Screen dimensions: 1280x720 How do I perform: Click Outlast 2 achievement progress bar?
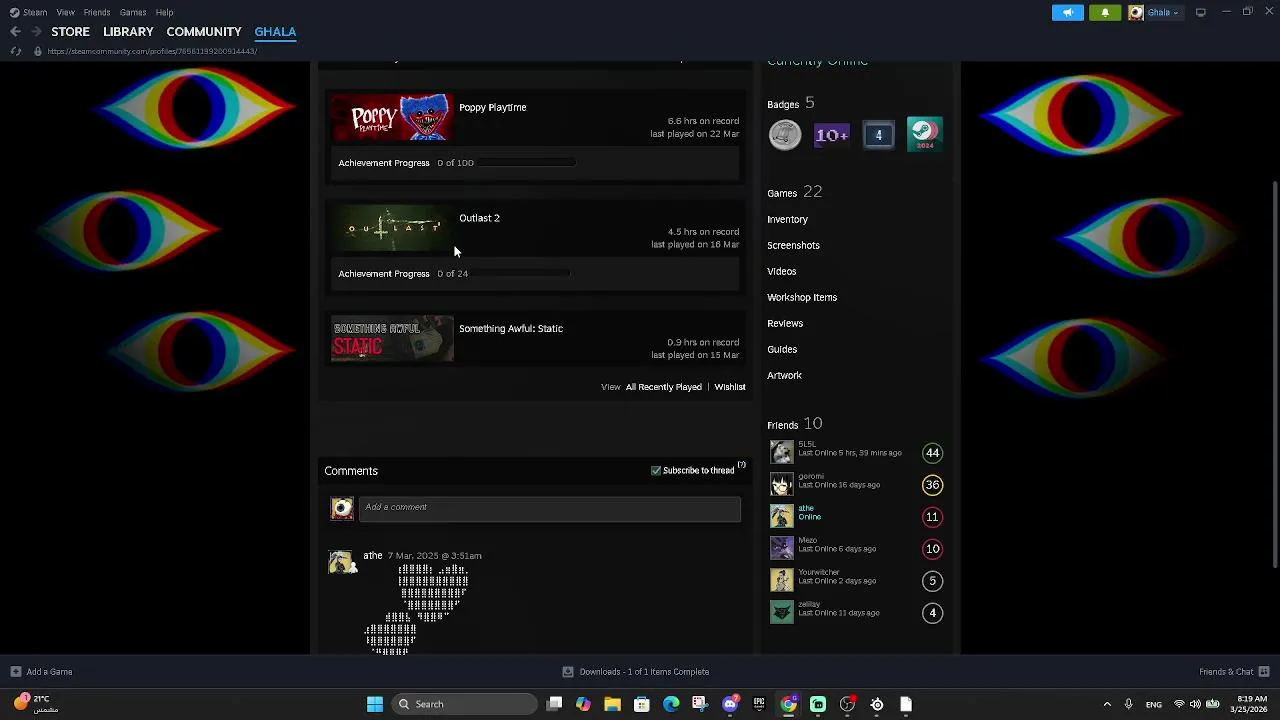click(521, 273)
